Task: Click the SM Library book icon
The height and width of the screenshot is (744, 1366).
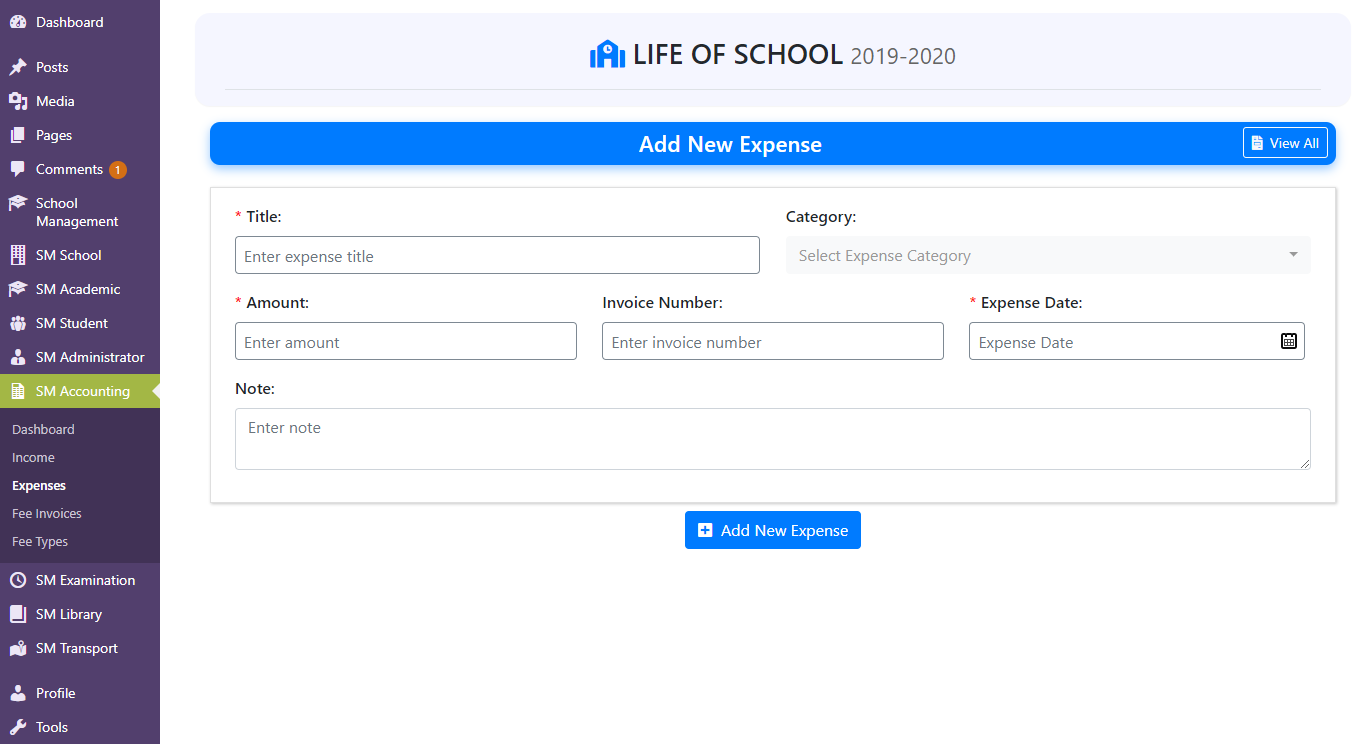Action: click(x=18, y=614)
